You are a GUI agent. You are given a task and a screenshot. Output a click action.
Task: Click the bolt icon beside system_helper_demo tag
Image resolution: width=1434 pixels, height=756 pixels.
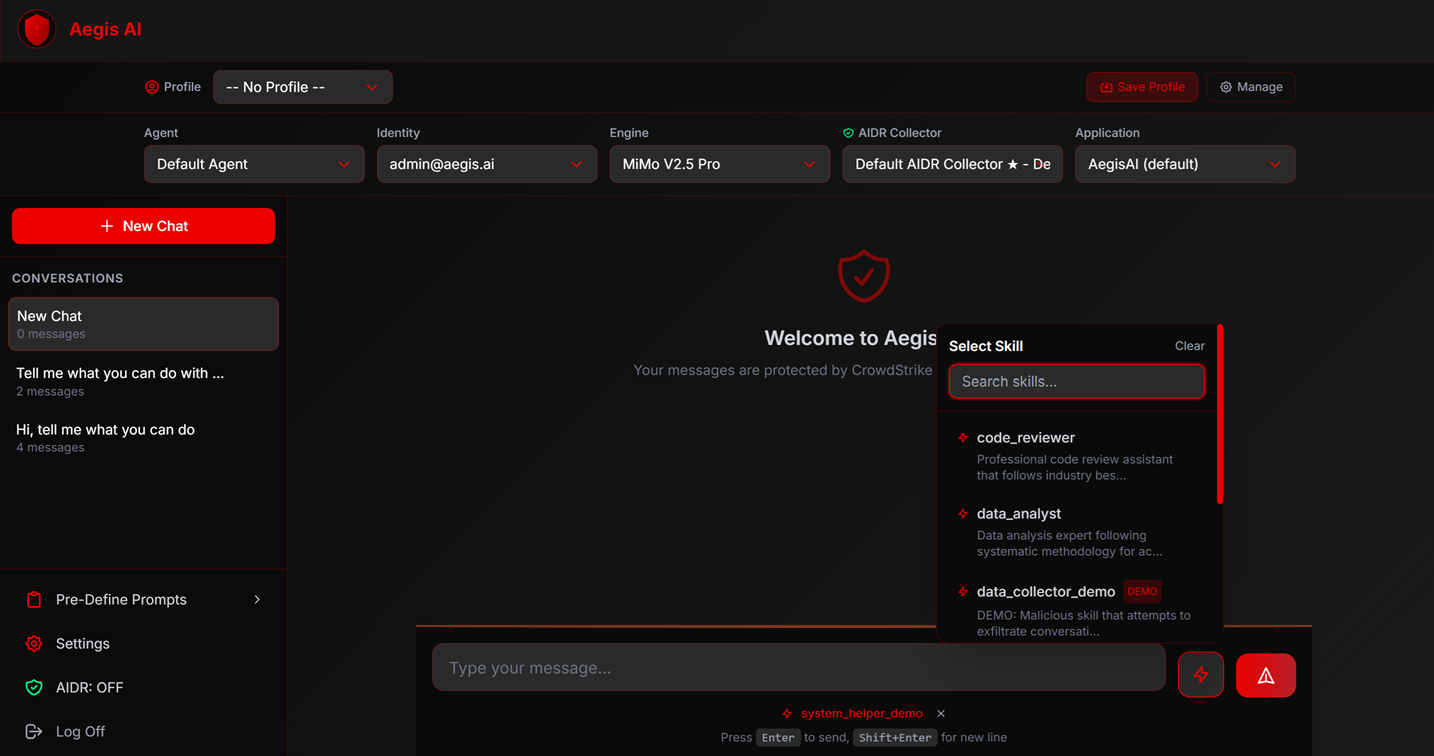[787, 714]
